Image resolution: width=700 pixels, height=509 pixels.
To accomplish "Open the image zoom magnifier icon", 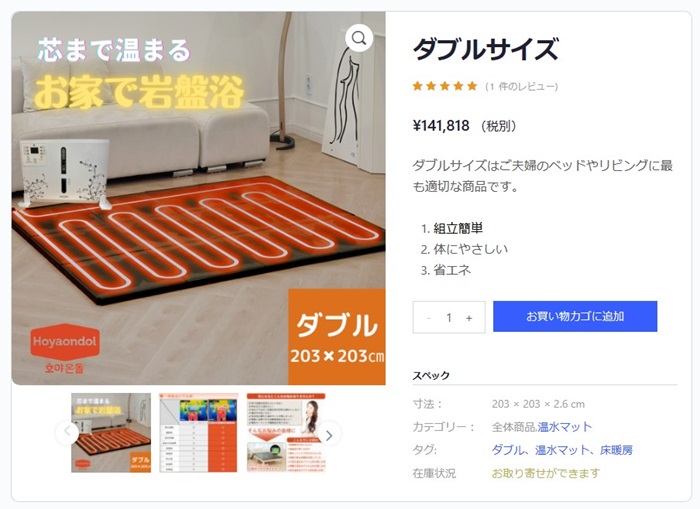I will 359,38.
